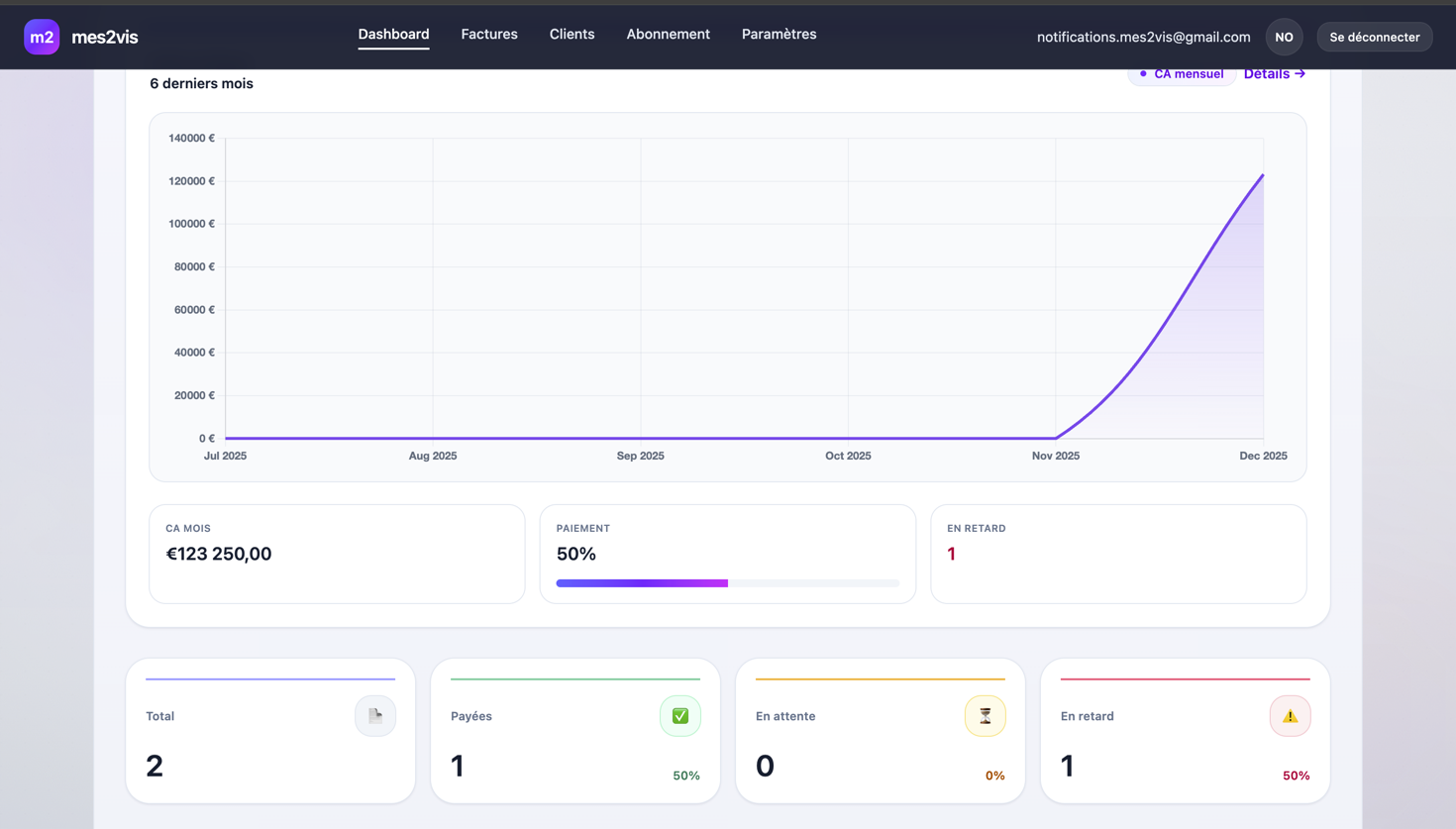The height and width of the screenshot is (829, 1456).
Task: Click the m2 logo icon
Action: point(42,37)
